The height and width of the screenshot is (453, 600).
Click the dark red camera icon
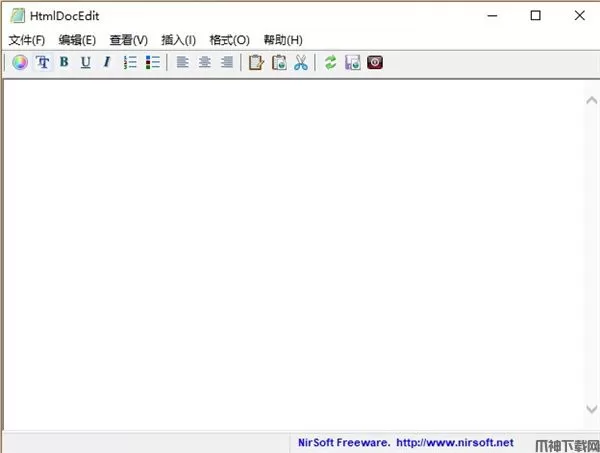(x=375, y=62)
